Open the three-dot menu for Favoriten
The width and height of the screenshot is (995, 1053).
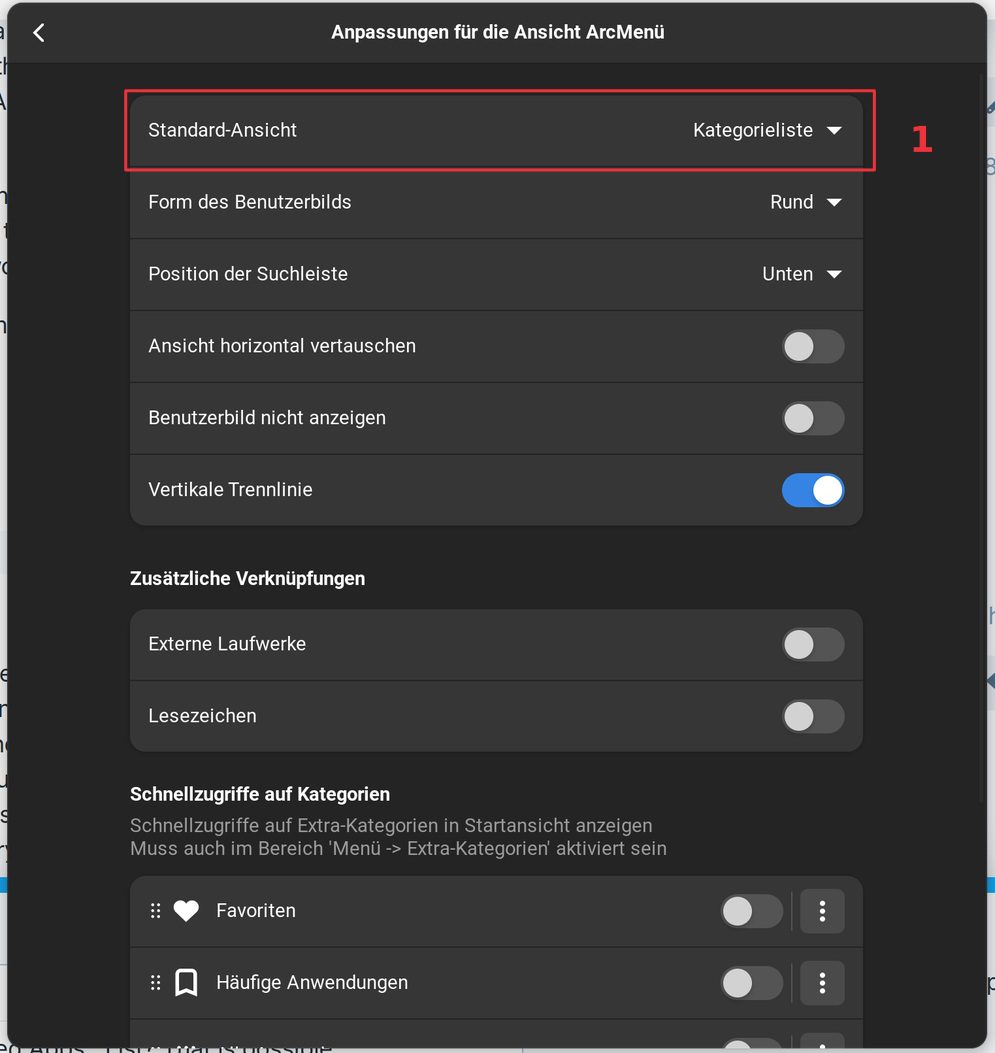click(x=822, y=911)
